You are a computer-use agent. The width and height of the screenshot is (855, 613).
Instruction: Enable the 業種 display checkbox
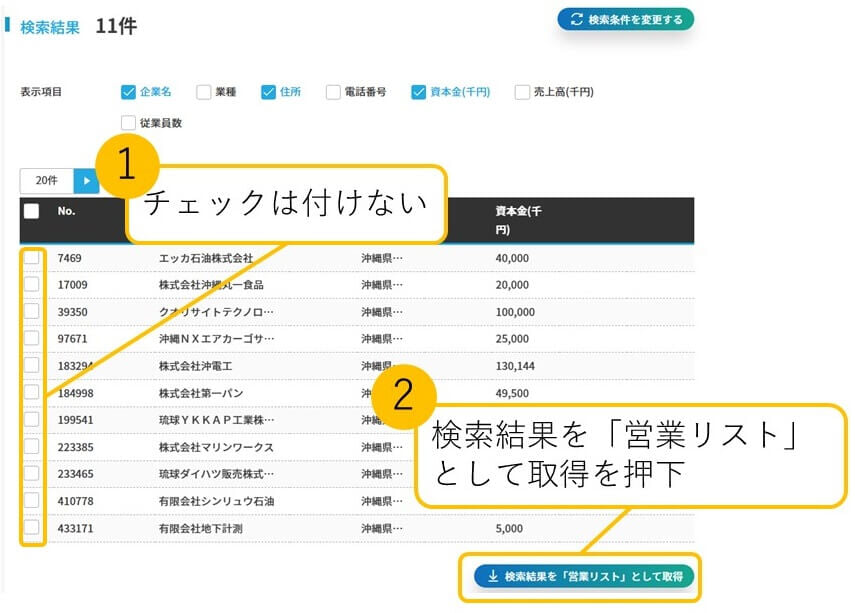204,92
